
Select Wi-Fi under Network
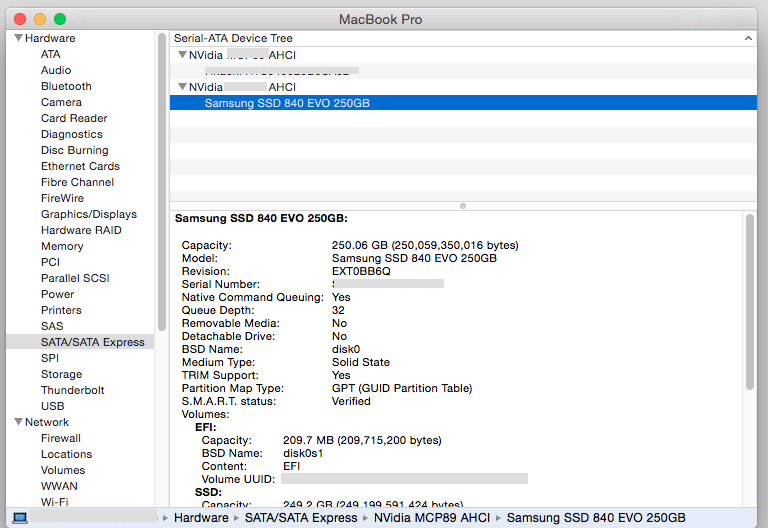click(x=54, y=502)
